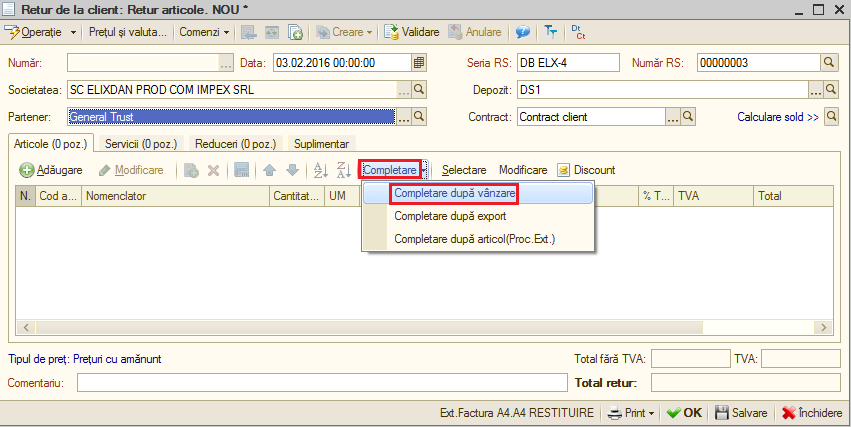Click into the Comentariu text field

[x=322, y=383]
